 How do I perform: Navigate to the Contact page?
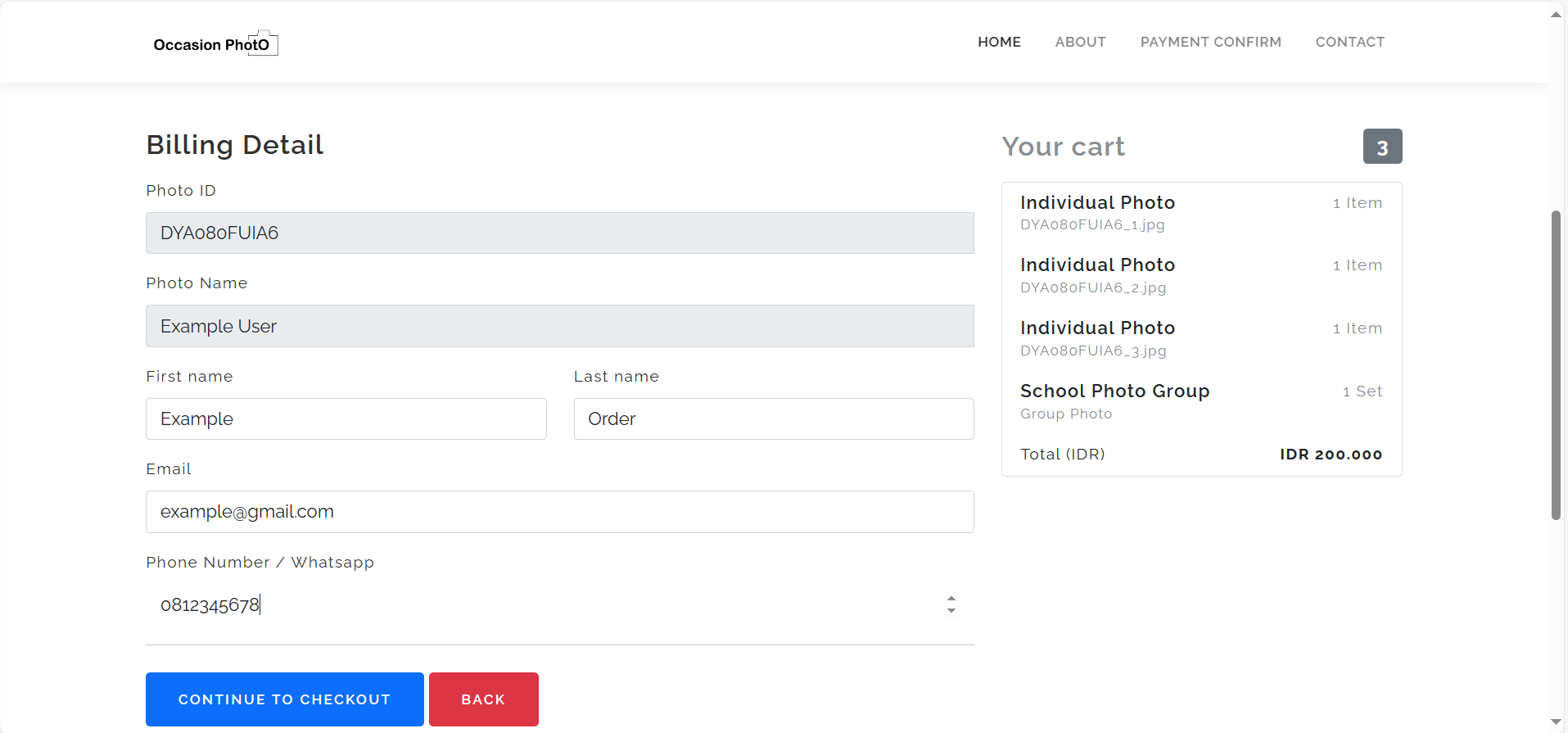(1349, 42)
